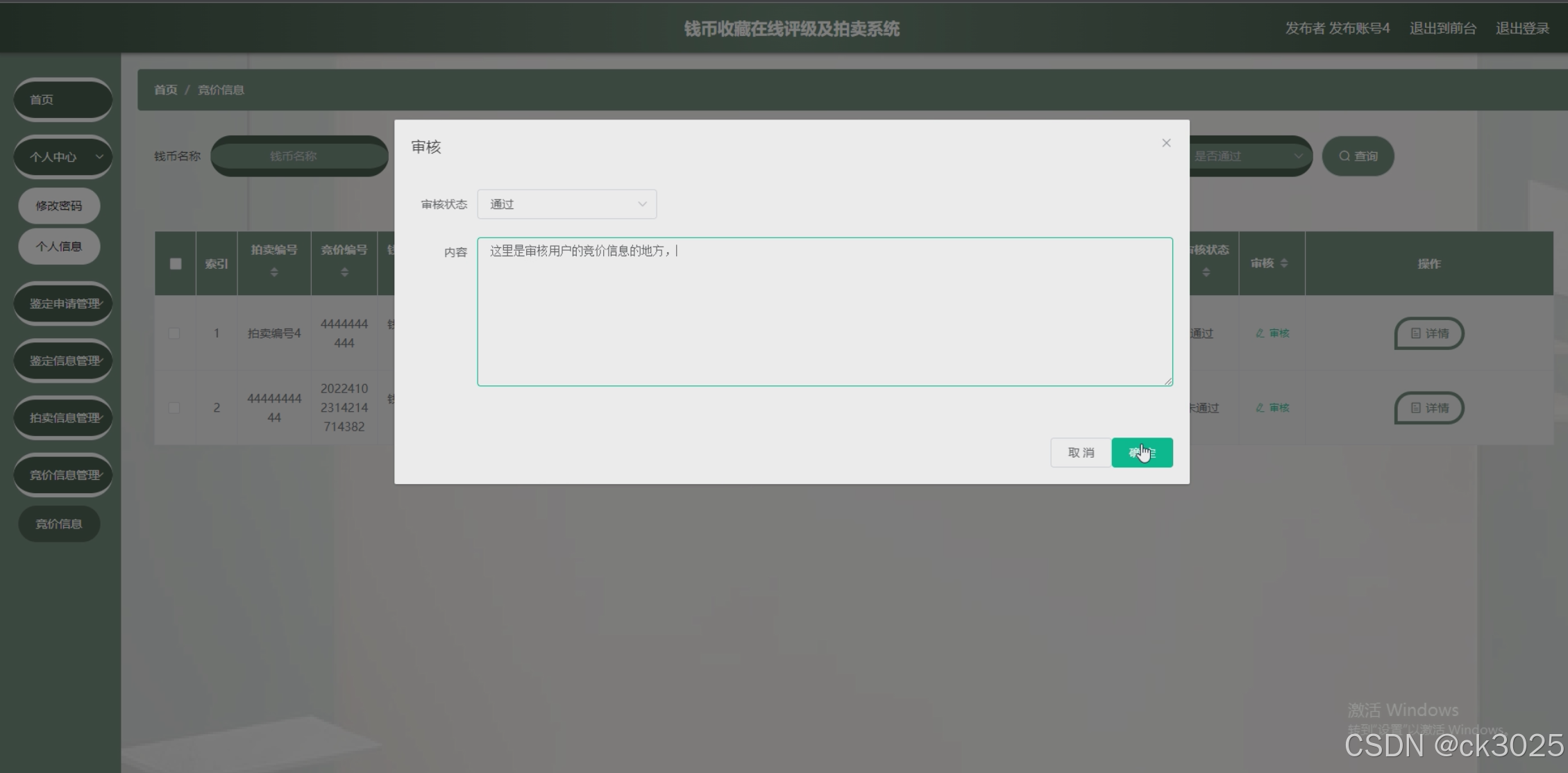
Task: Collapse the 个人中心 sidebar menu
Action: point(62,157)
